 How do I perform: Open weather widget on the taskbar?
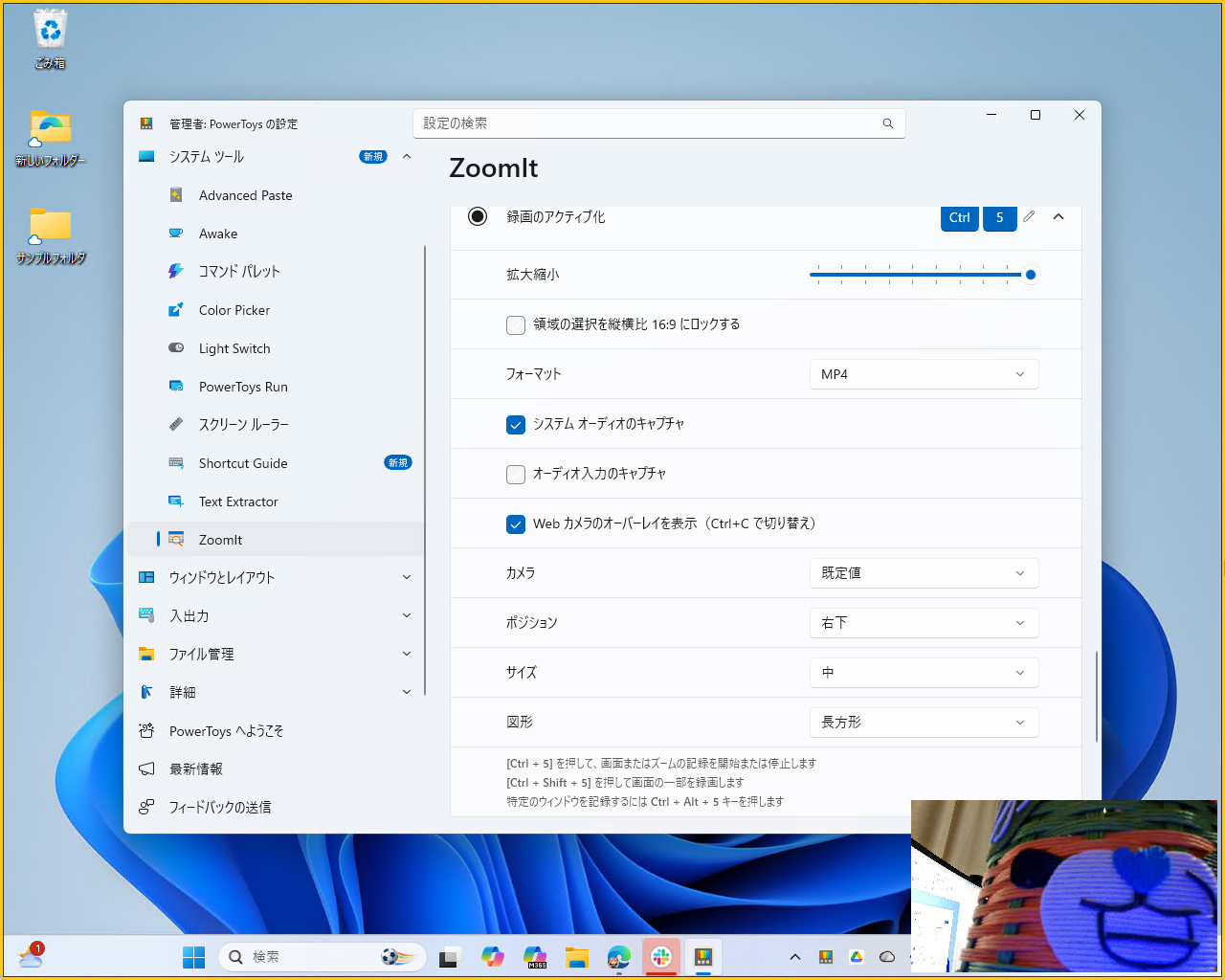pos(32,956)
